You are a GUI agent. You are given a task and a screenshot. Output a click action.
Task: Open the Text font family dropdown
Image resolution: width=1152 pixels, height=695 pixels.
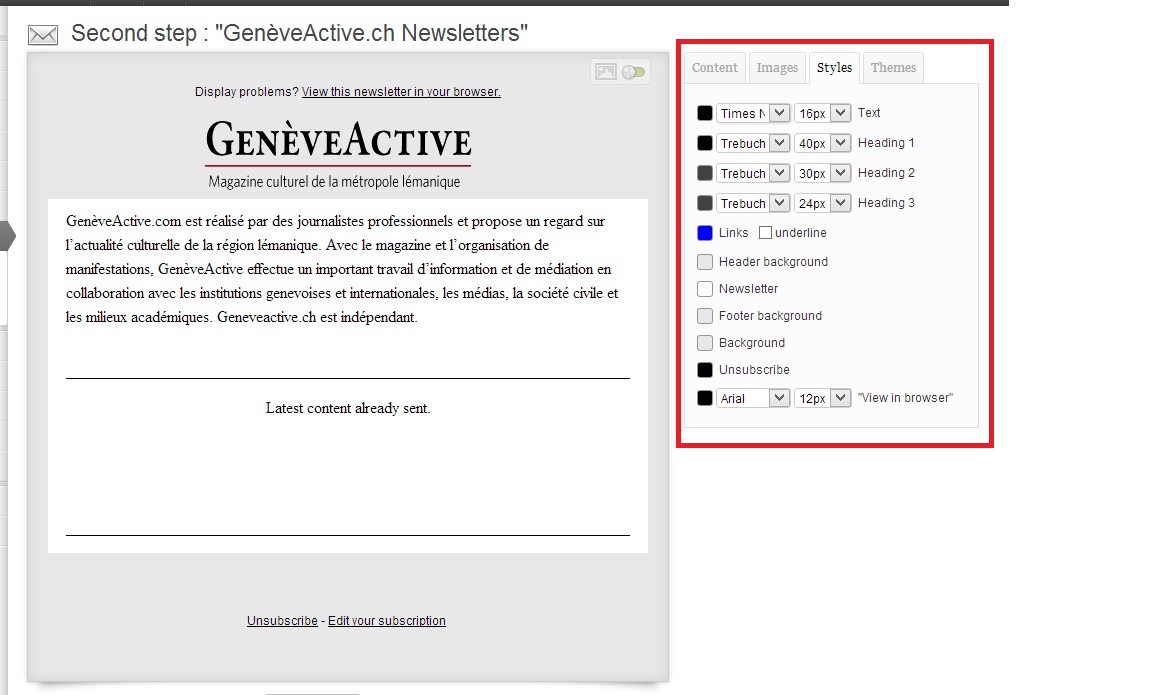[x=753, y=113]
